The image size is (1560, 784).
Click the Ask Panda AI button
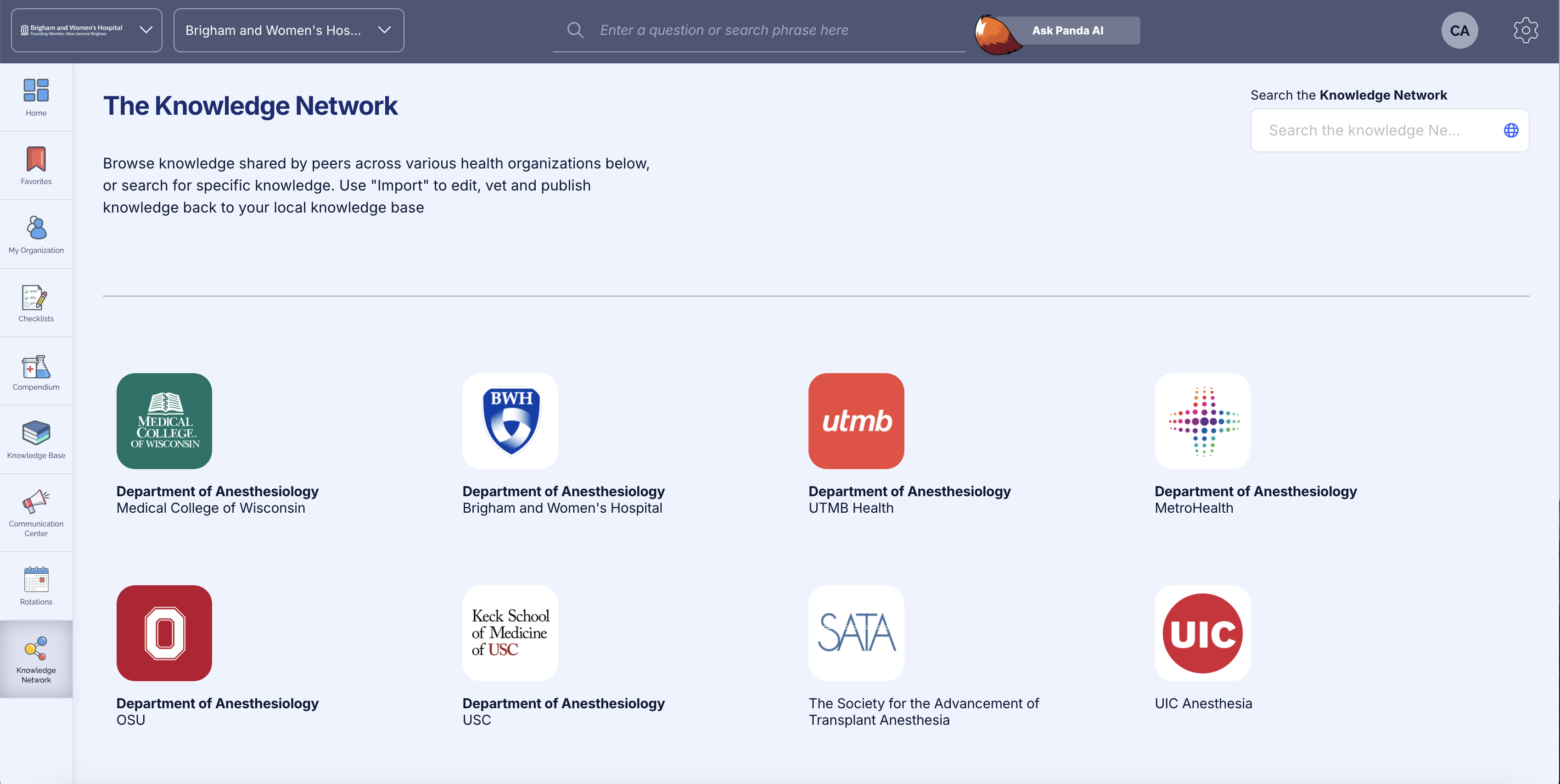click(1067, 30)
